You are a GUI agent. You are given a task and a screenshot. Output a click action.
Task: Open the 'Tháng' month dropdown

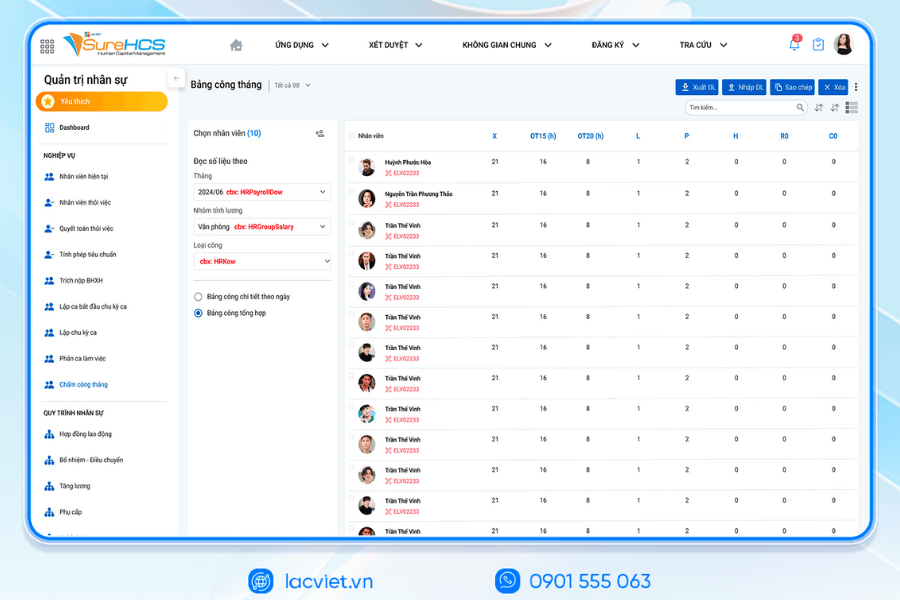point(262,192)
